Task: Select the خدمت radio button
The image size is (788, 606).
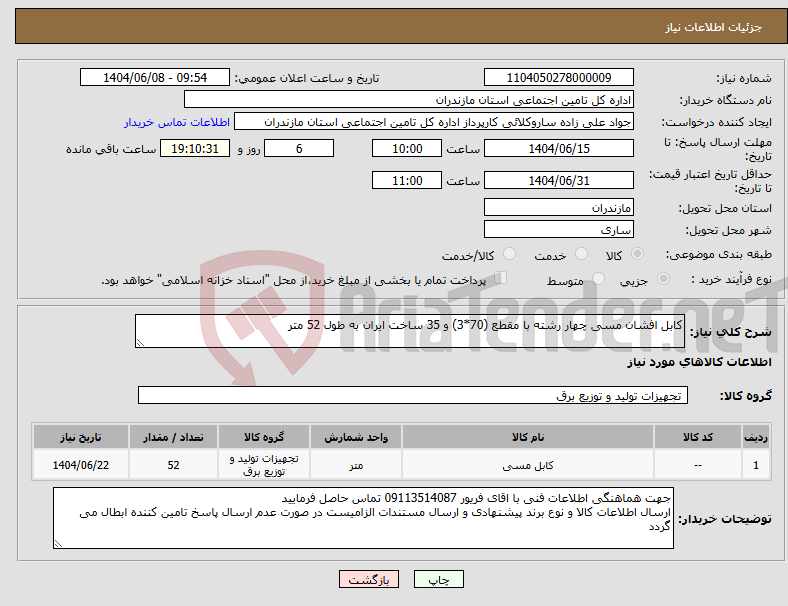Action: [x=581, y=254]
